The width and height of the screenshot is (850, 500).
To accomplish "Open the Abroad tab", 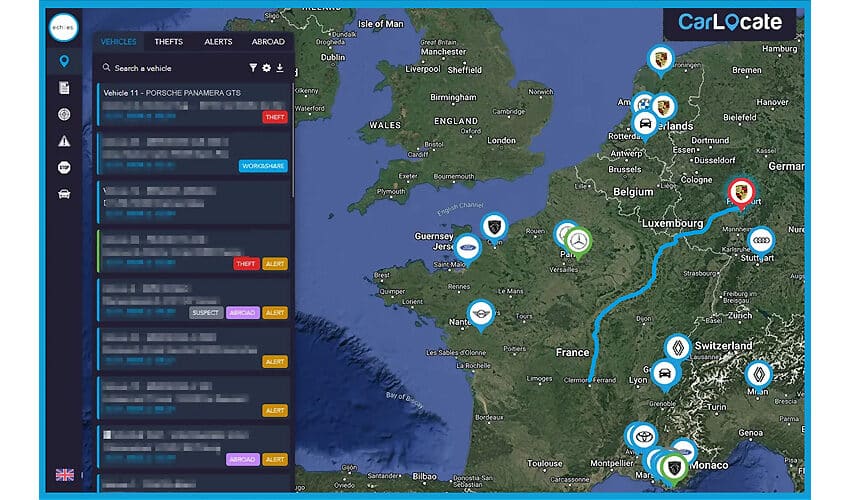I will pyautogui.click(x=268, y=42).
